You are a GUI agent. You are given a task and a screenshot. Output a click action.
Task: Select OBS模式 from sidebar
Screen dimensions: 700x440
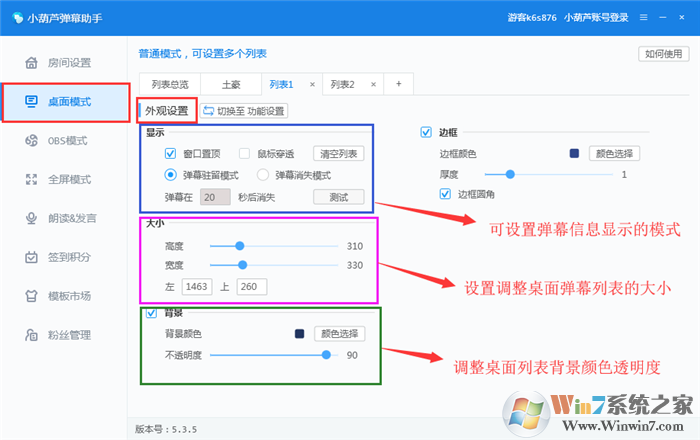(x=65, y=141)
